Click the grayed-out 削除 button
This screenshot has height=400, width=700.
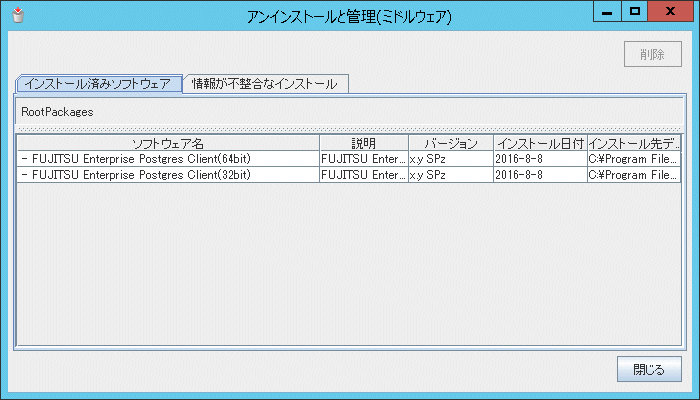653,54
